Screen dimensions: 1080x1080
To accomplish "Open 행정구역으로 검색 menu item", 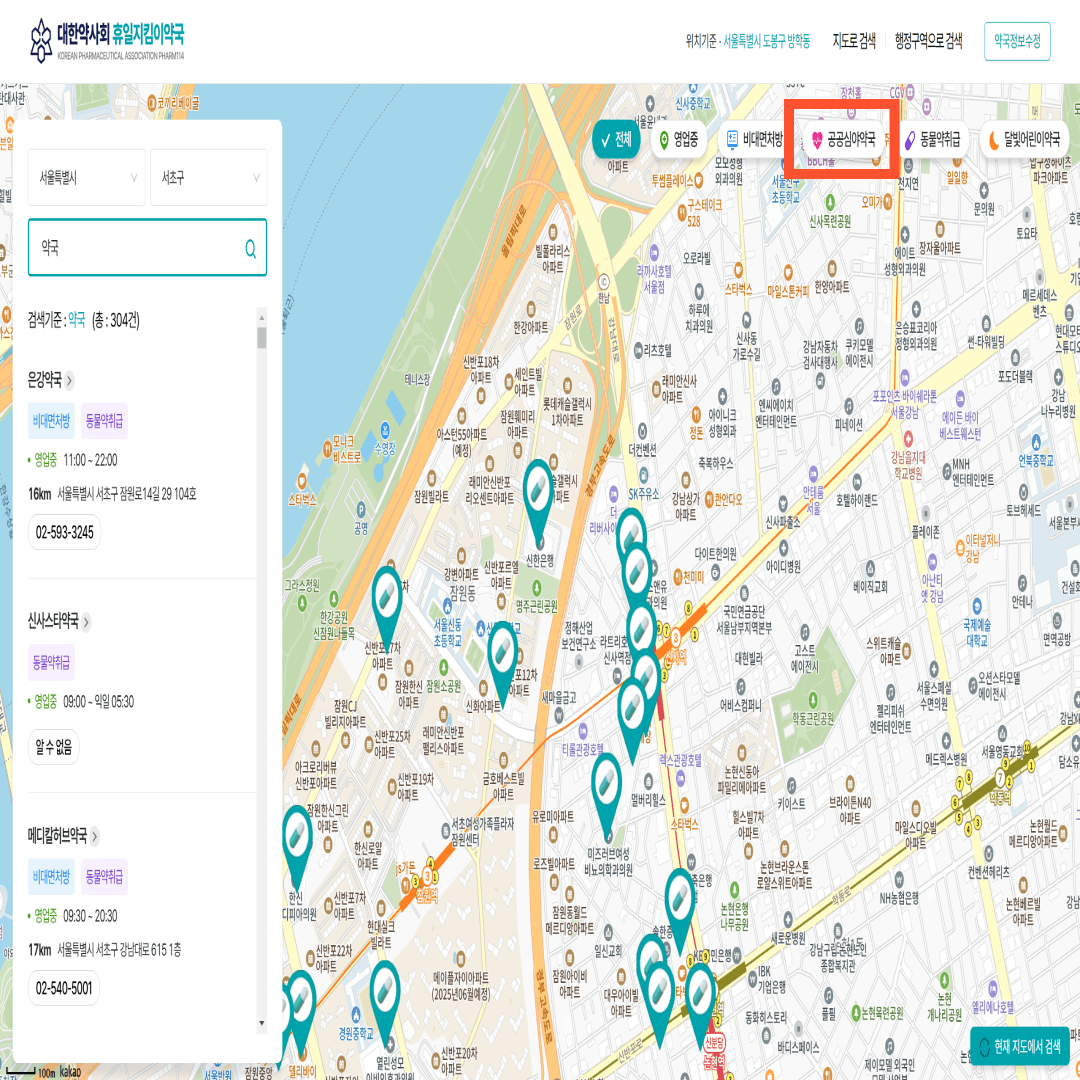I will click(x=928, y=41).
